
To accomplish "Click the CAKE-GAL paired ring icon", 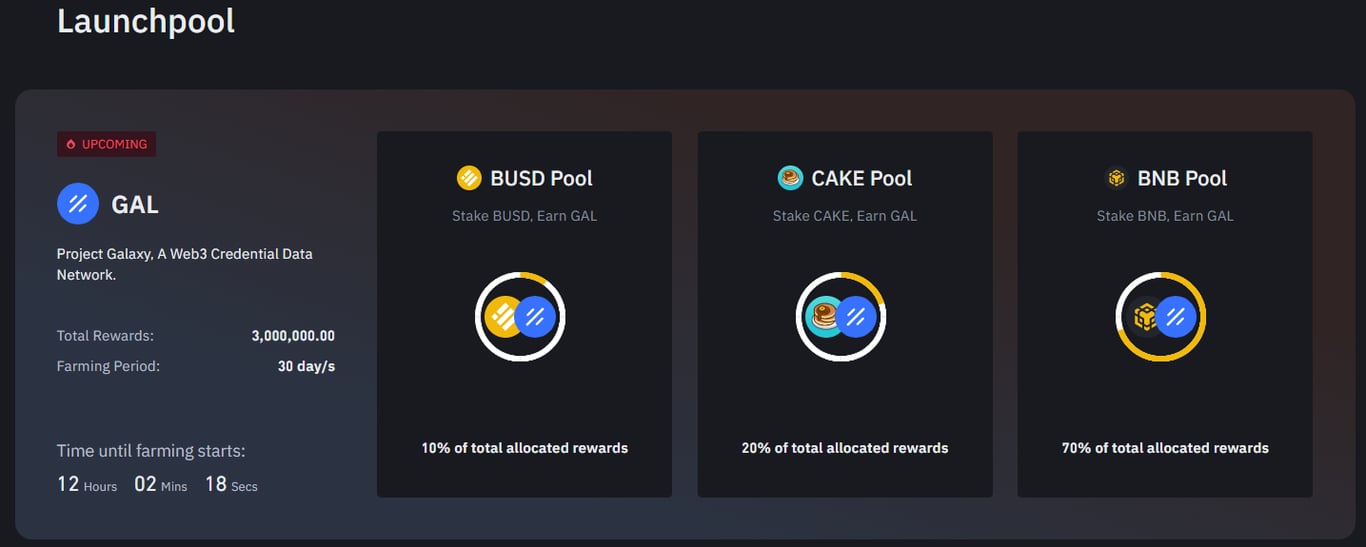I will click(x=841, y=317).
